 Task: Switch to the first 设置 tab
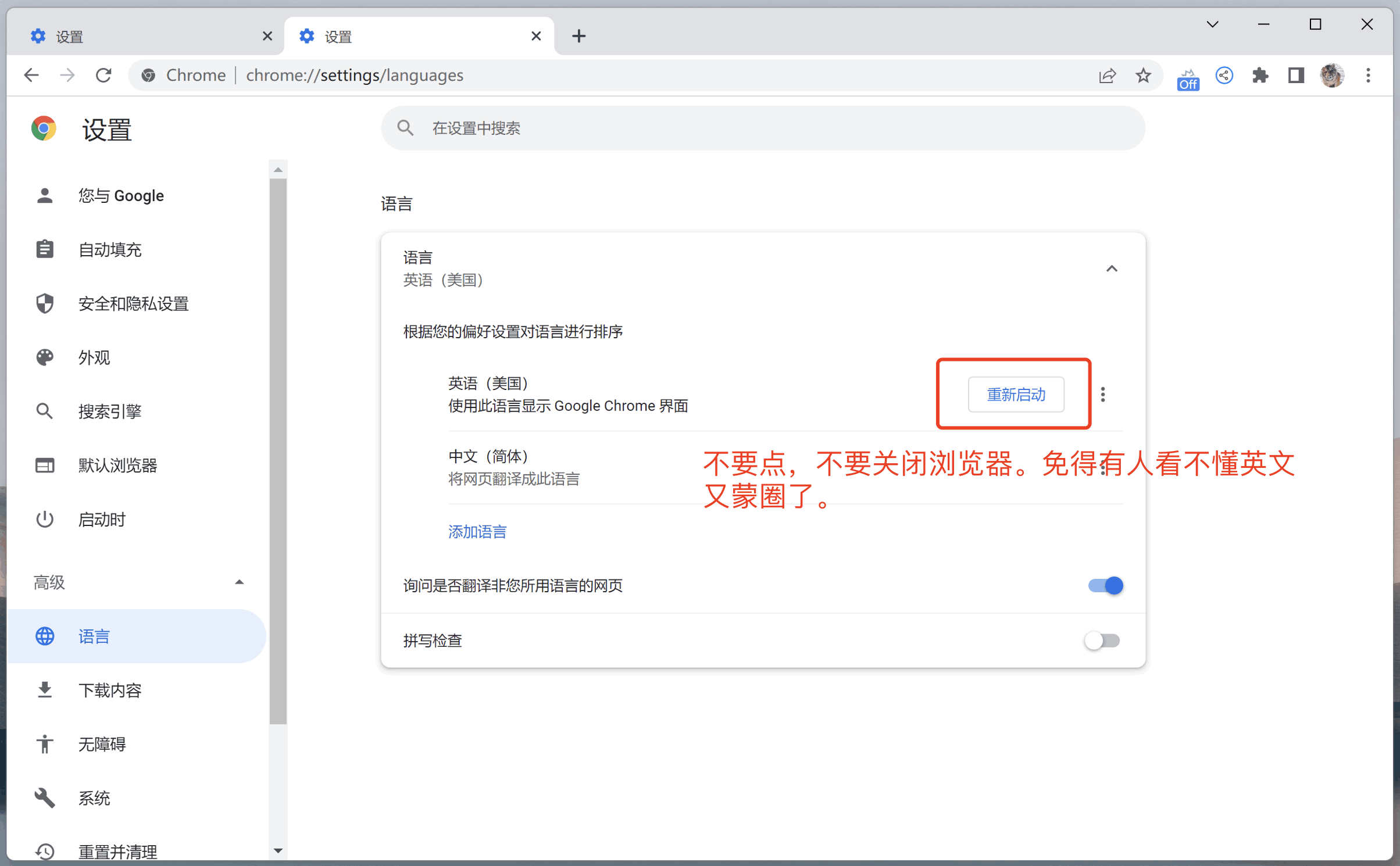pos(145,36)
